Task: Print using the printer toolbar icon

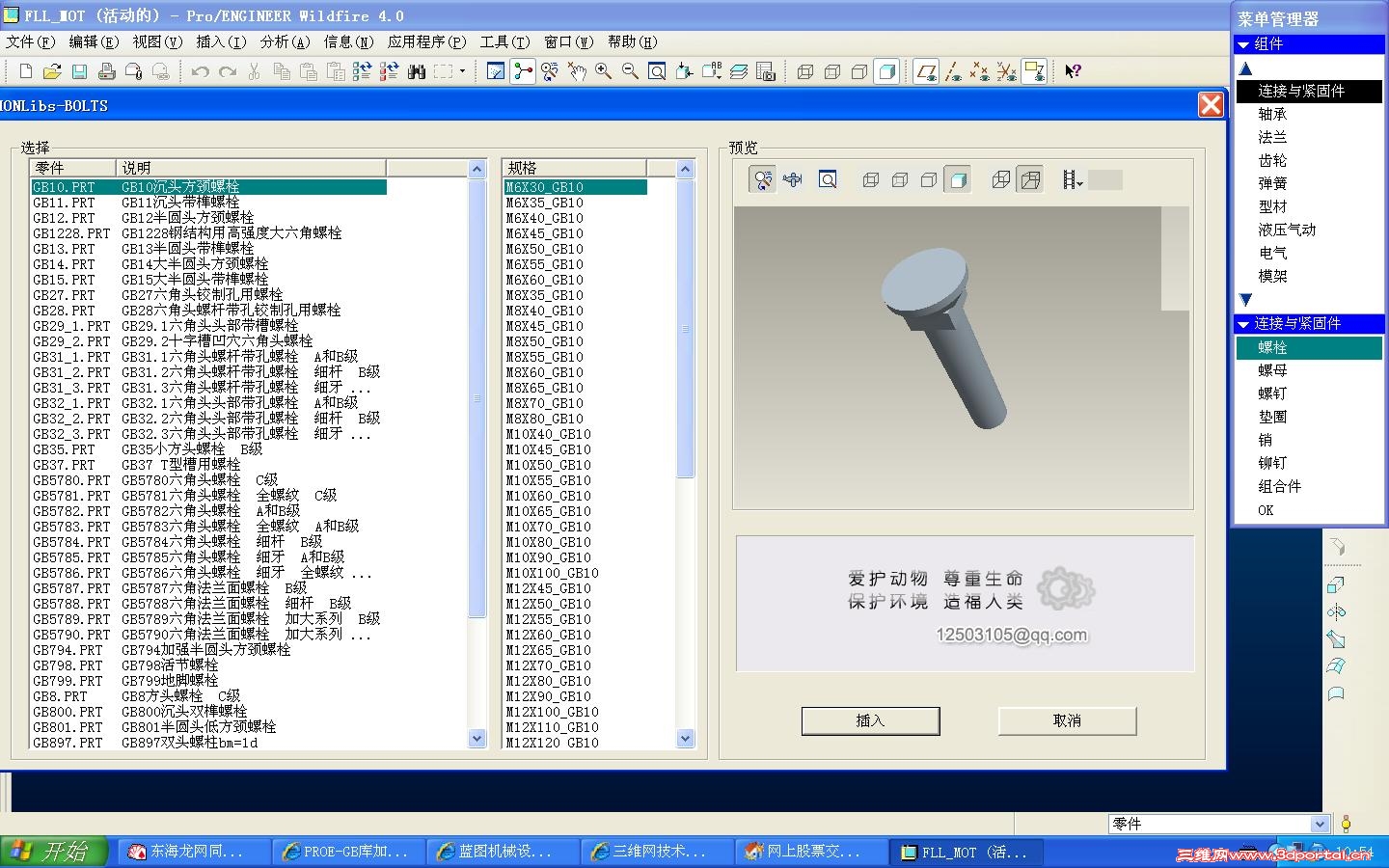Action: point(106,71)
